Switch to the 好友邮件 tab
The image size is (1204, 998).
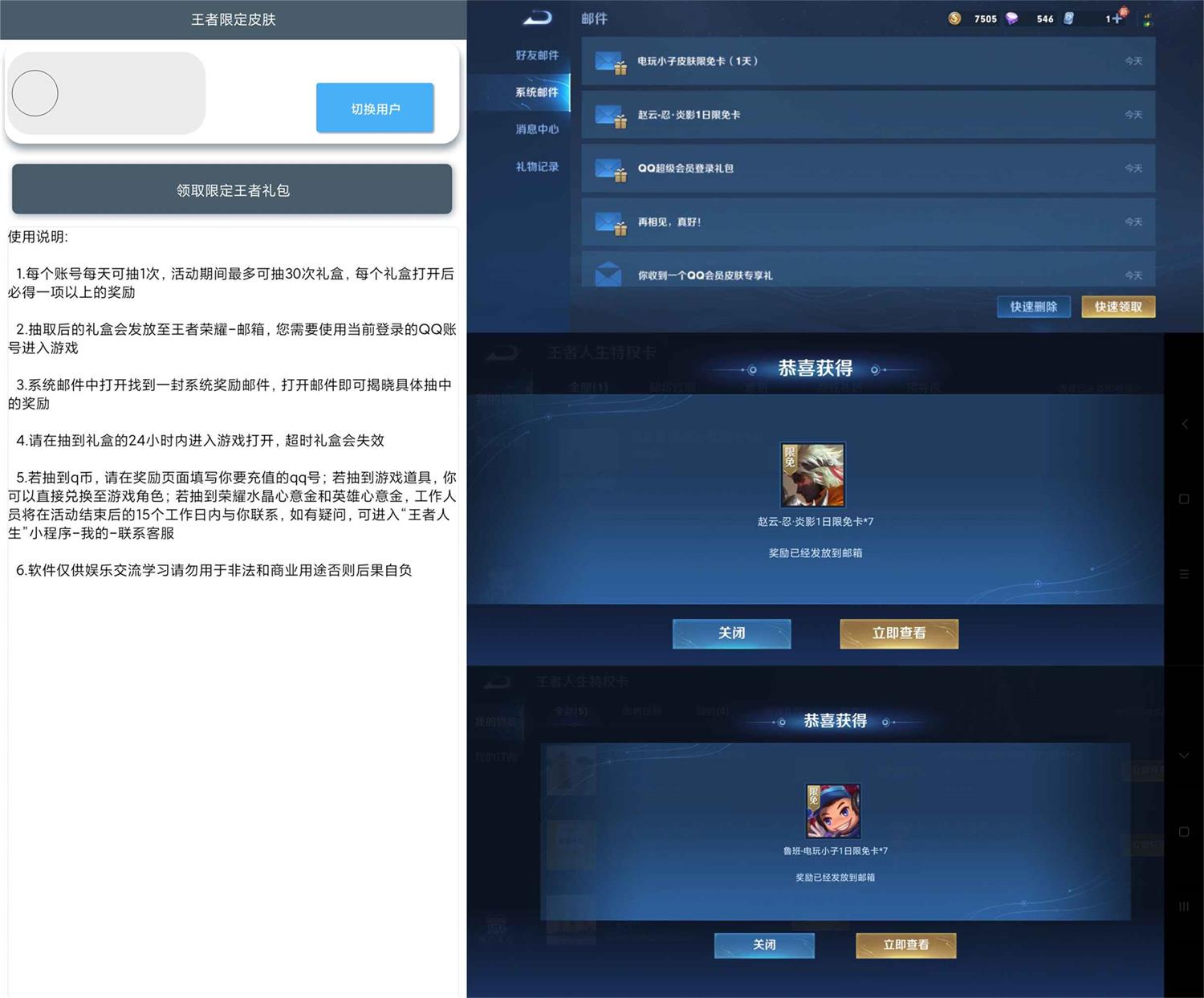tap(536, 55)
